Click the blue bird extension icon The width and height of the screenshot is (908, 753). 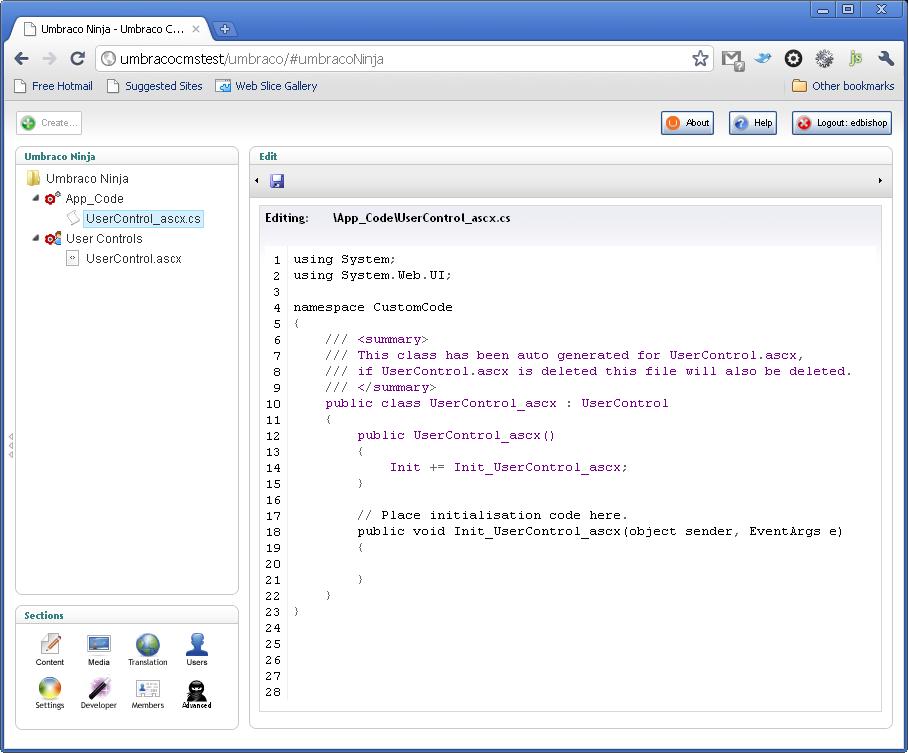pos(763,58)
